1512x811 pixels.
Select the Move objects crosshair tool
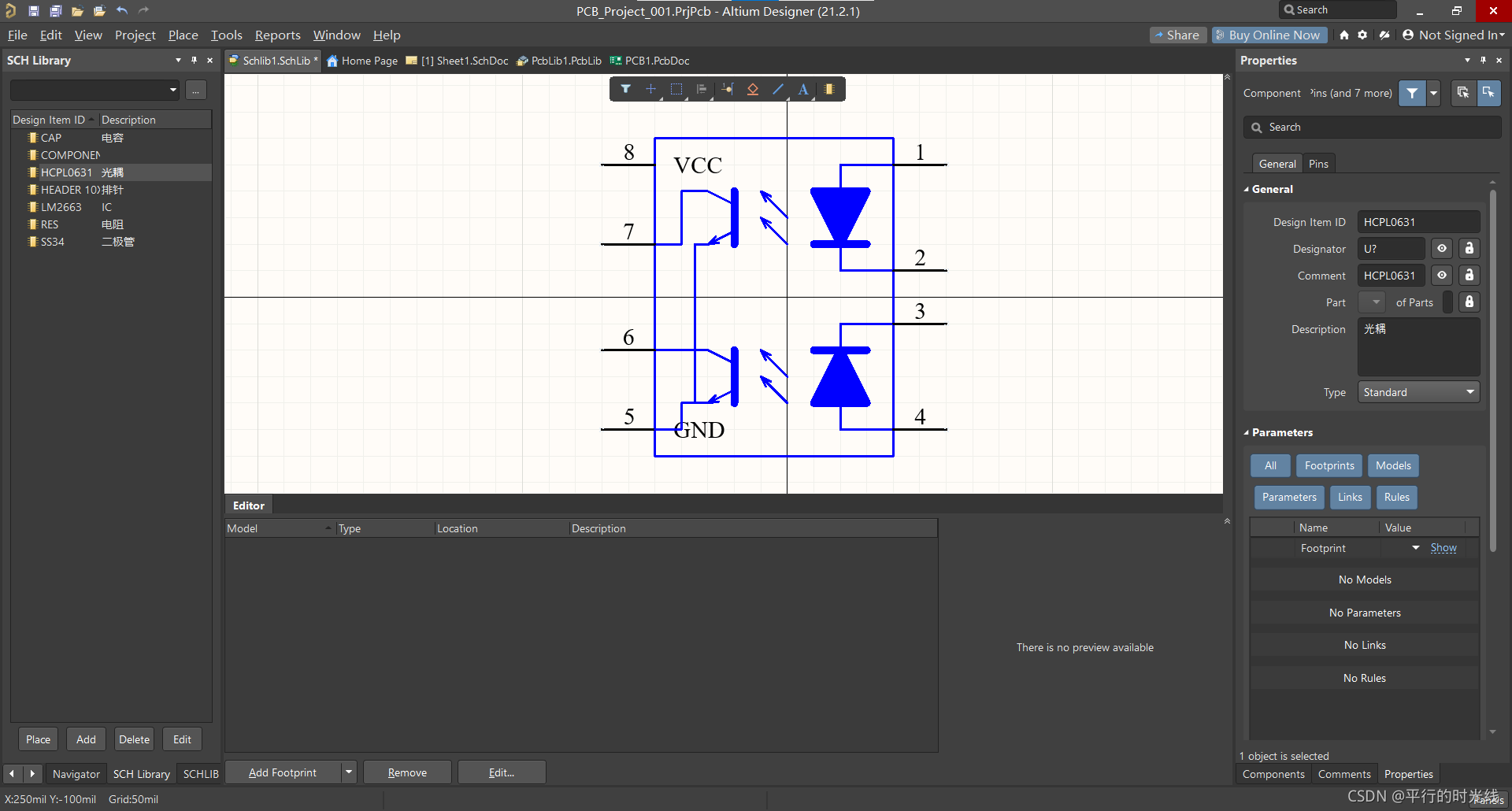[x=650, y=89]
